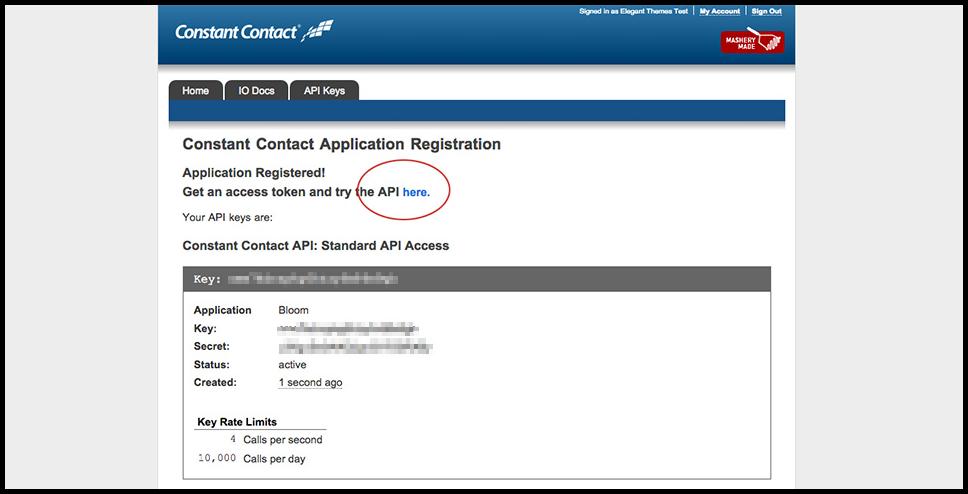Click the '1 second ago' created timestamp
The image size is (968, 494).
click(x=310, y=382)
